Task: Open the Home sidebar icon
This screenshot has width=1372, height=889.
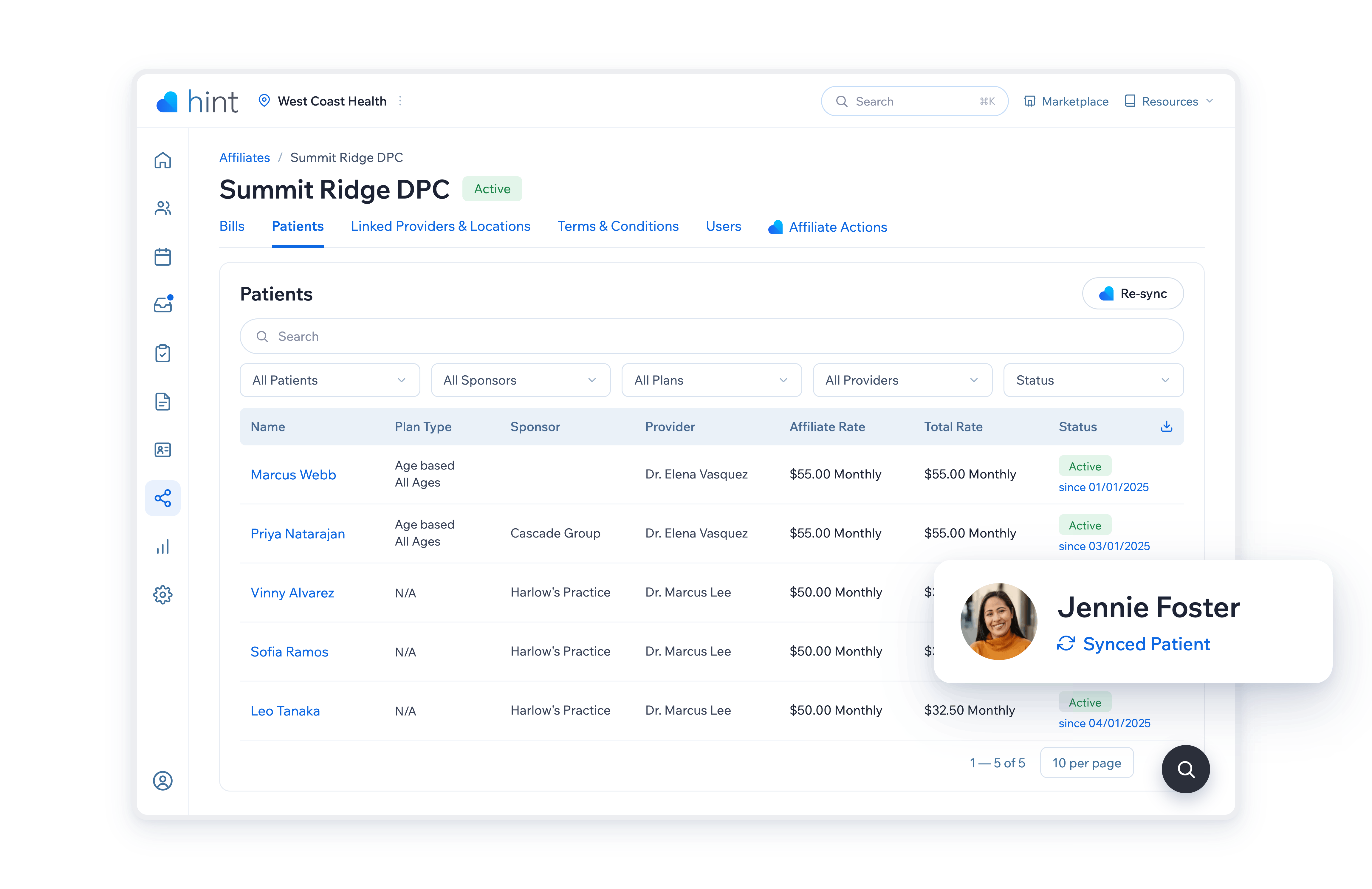Action: [x=162, y=160]
